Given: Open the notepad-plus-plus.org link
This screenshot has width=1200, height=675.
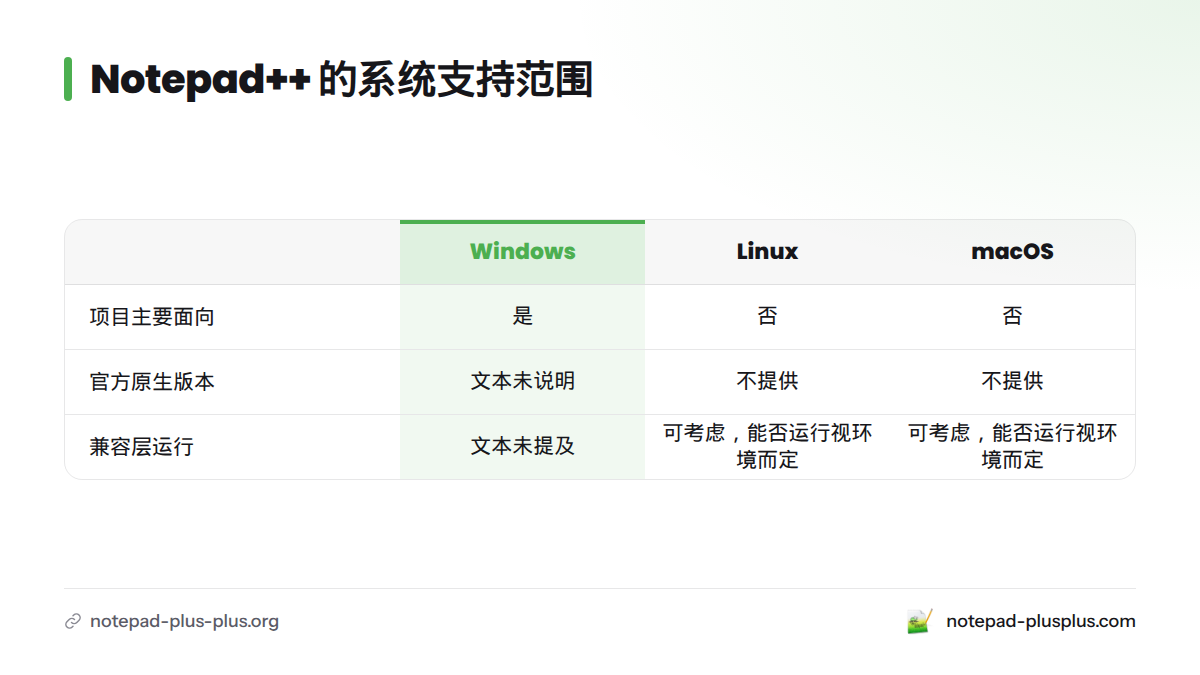Looking at the screenshot, I should click(x=184, y=621).
